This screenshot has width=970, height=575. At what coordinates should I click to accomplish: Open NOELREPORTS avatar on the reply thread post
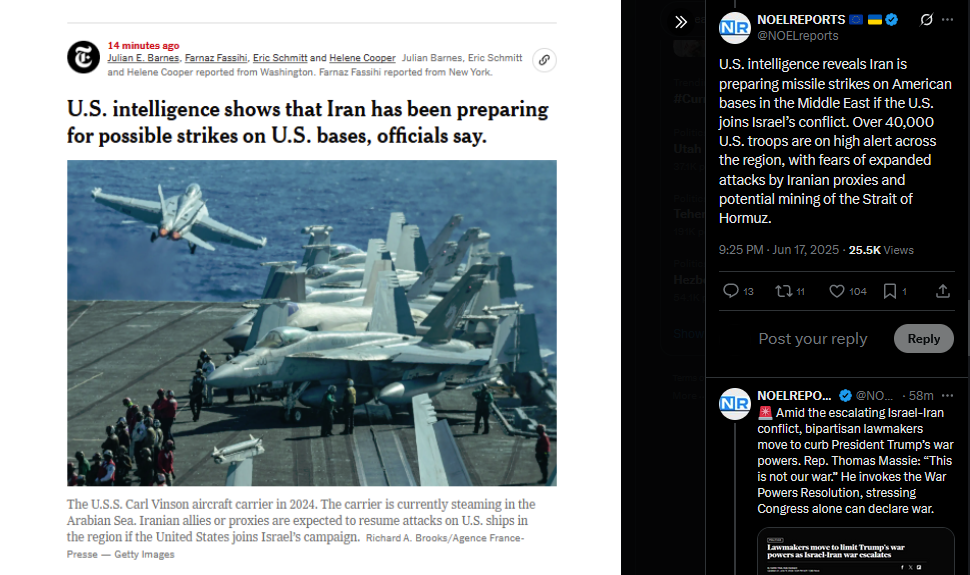pyautogui.click(x=734, y=404)
